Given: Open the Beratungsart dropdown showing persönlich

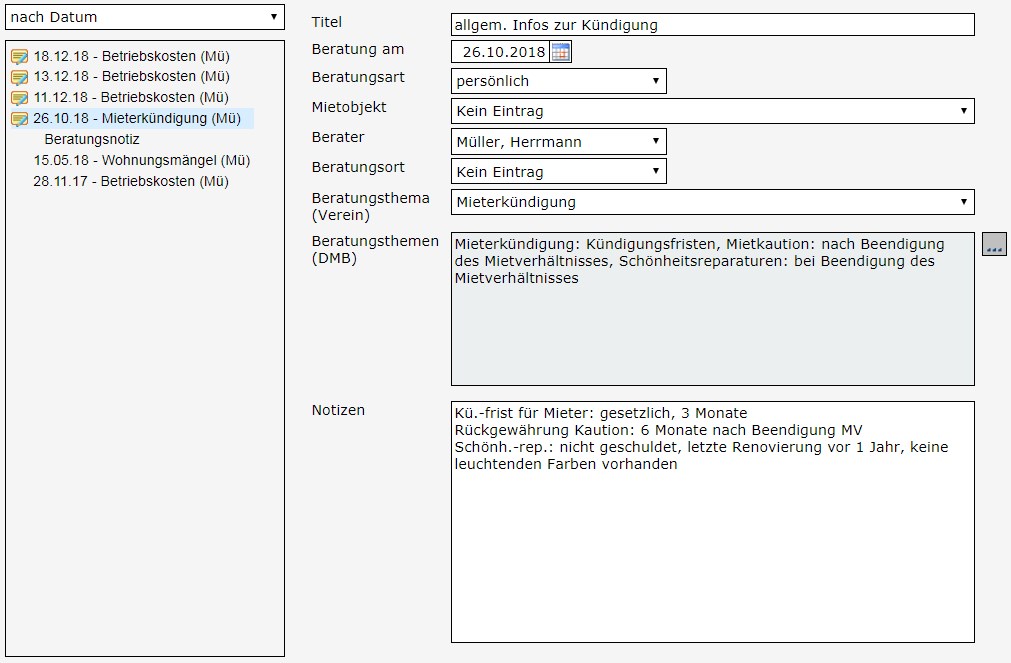Looking at the screenshot, I should [558, 81].
